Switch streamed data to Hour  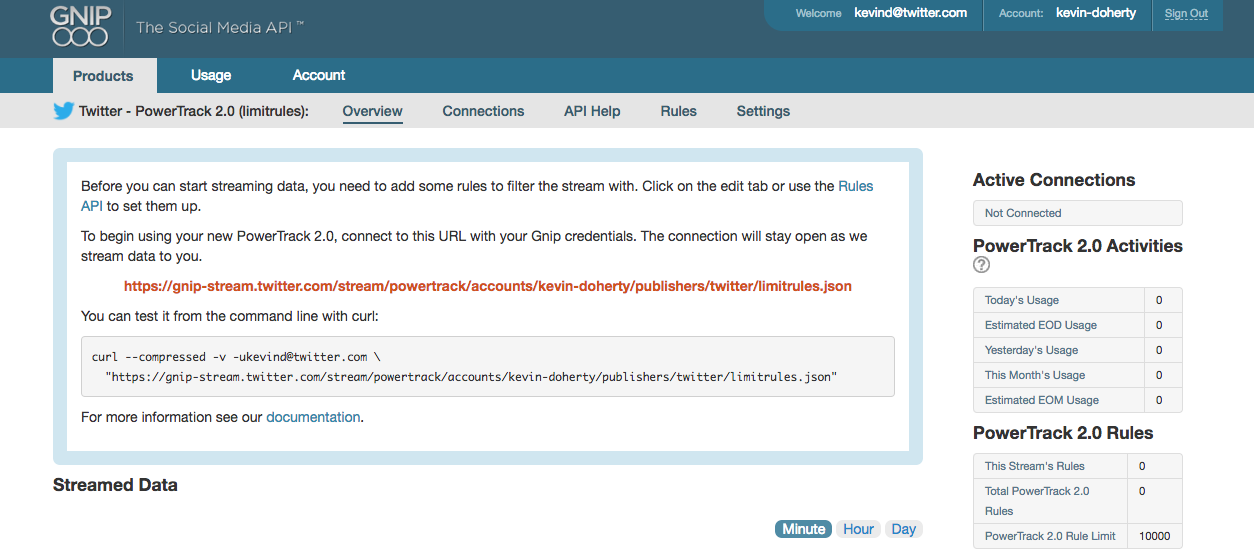[858, 529]
